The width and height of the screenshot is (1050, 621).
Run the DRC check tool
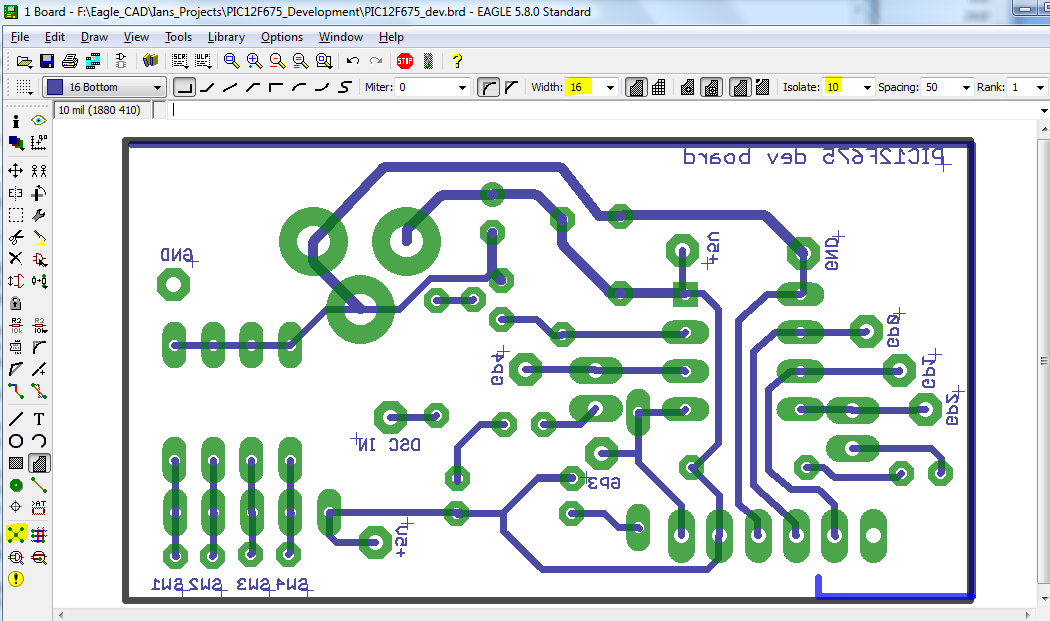pyautogui.click(x=16, y=557)
